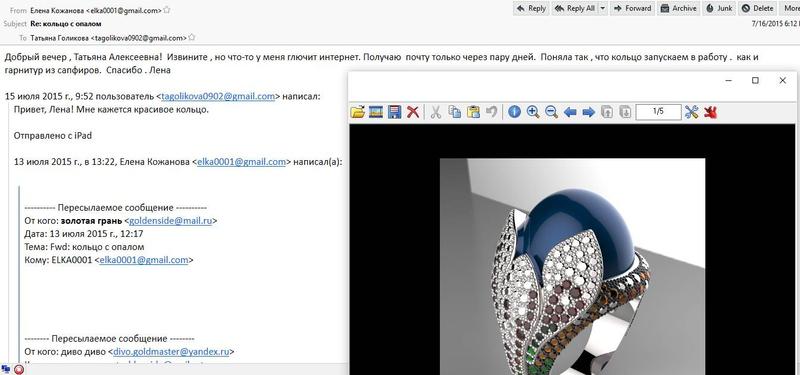The height and width of the screenshot is (375, 800).
Task: Go to previous page using the up-page icon
Action: coord(607,112)
